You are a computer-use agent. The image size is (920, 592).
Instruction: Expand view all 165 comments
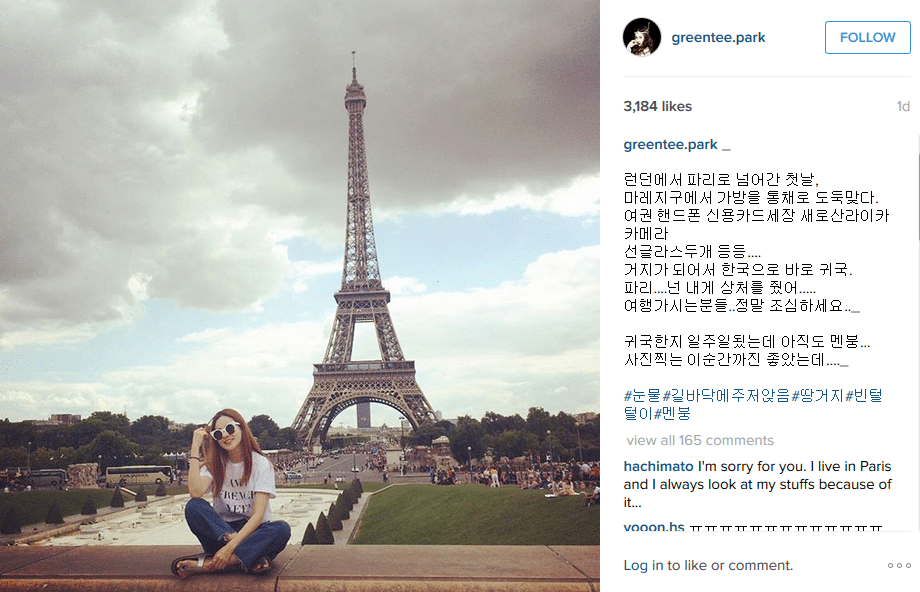click(700, 440)
